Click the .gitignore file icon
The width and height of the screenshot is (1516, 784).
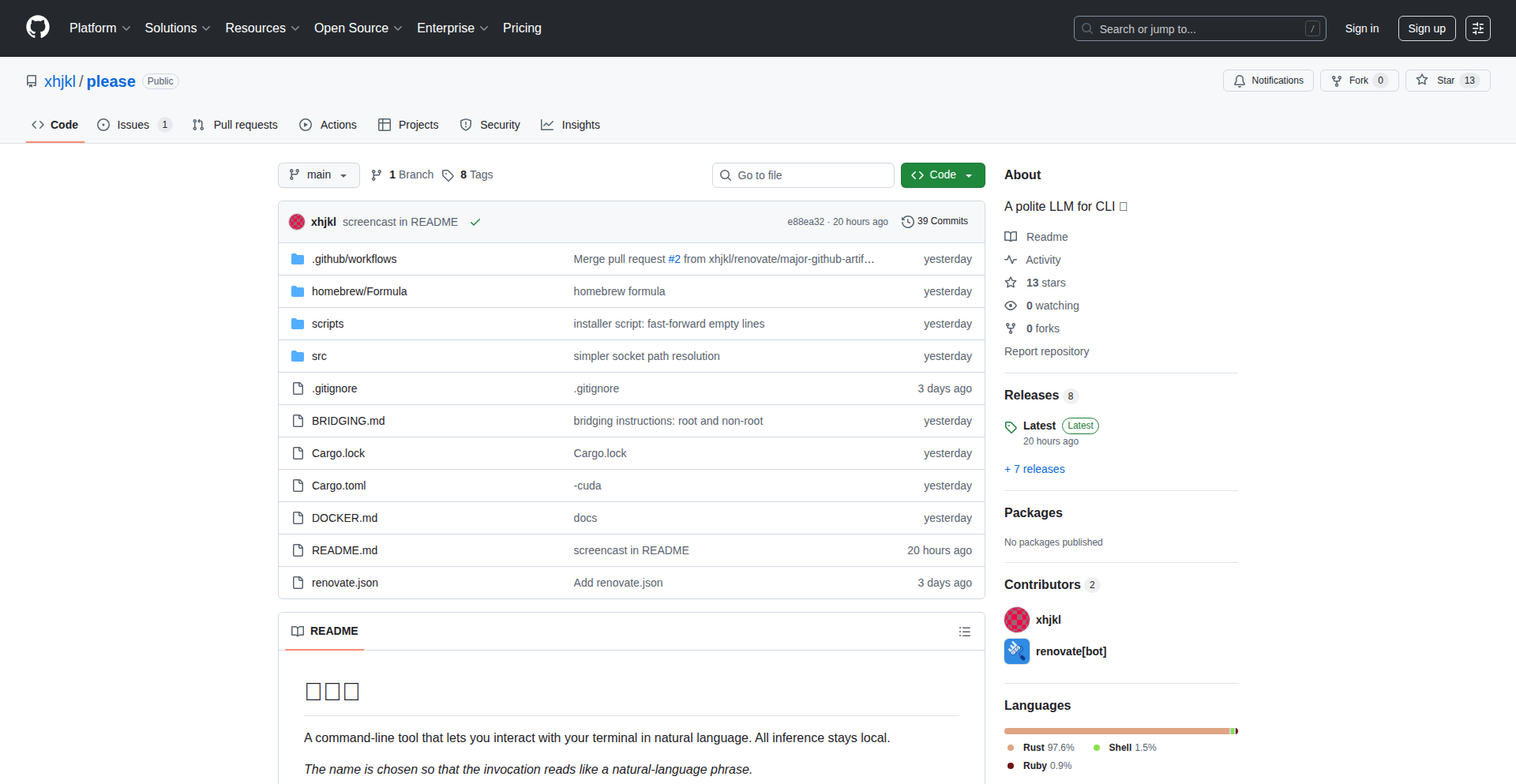coord(298,388)
